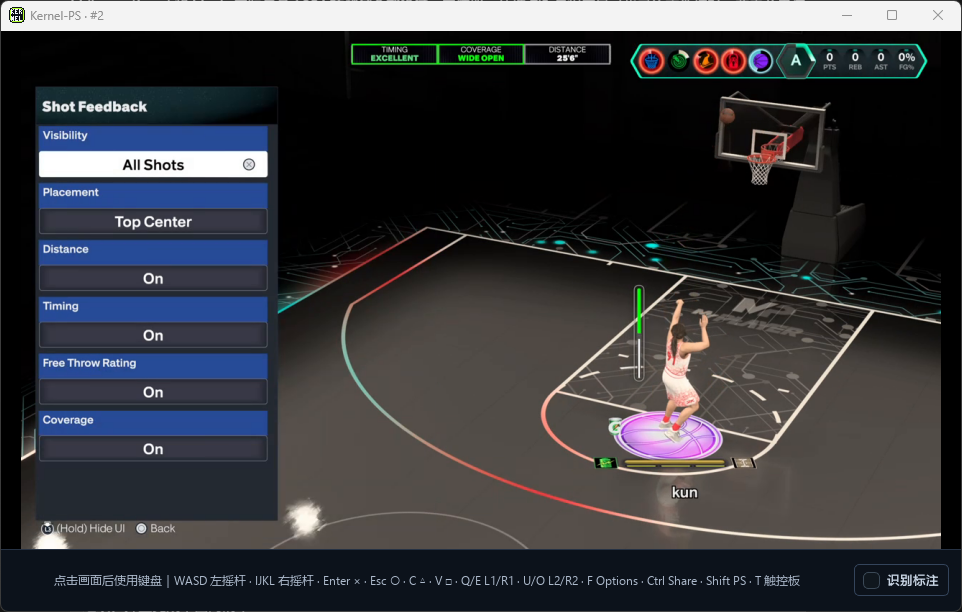The height and width of the screenshot is (612, 962).
Task: Change Visibility option All Shots
Action: tap(153, 164)
